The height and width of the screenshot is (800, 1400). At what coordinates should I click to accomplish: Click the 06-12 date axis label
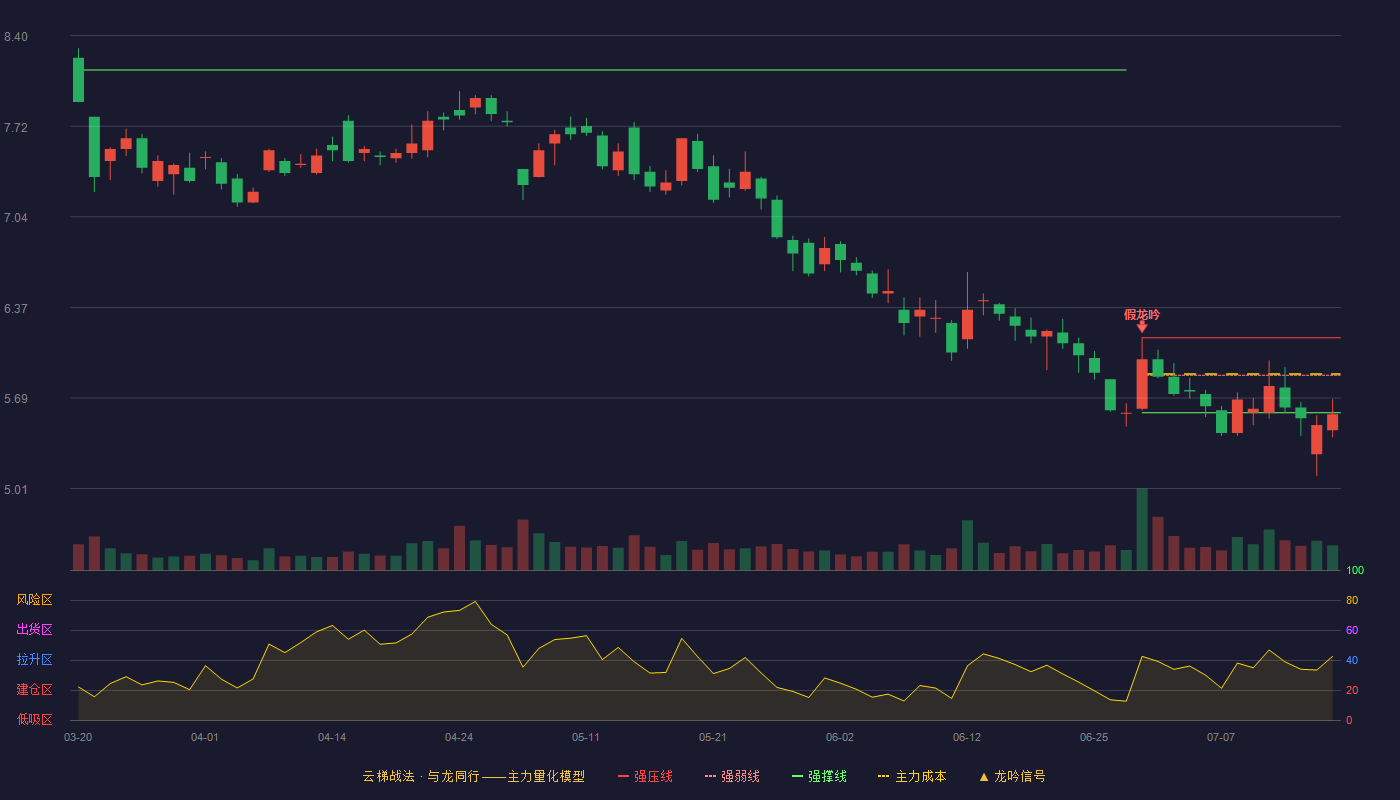pyautogui.click(x=967, y=737)
